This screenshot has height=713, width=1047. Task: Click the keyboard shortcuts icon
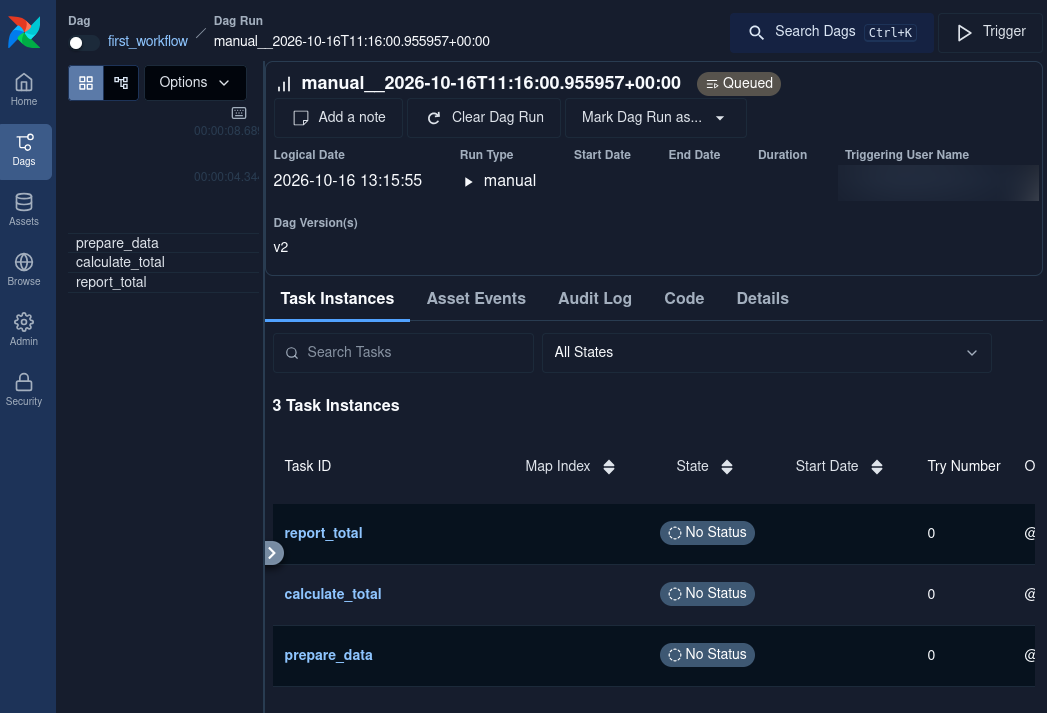point(239,113)
